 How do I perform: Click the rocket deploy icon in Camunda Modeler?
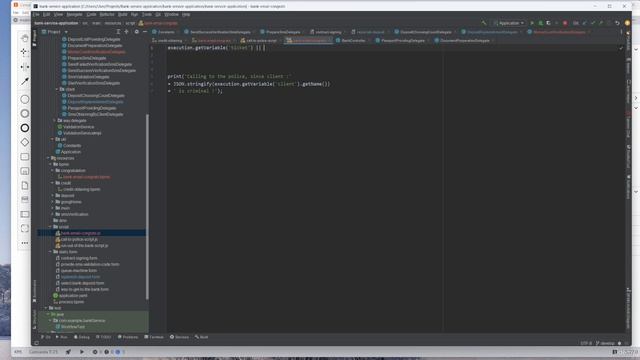tap(68, 352)
